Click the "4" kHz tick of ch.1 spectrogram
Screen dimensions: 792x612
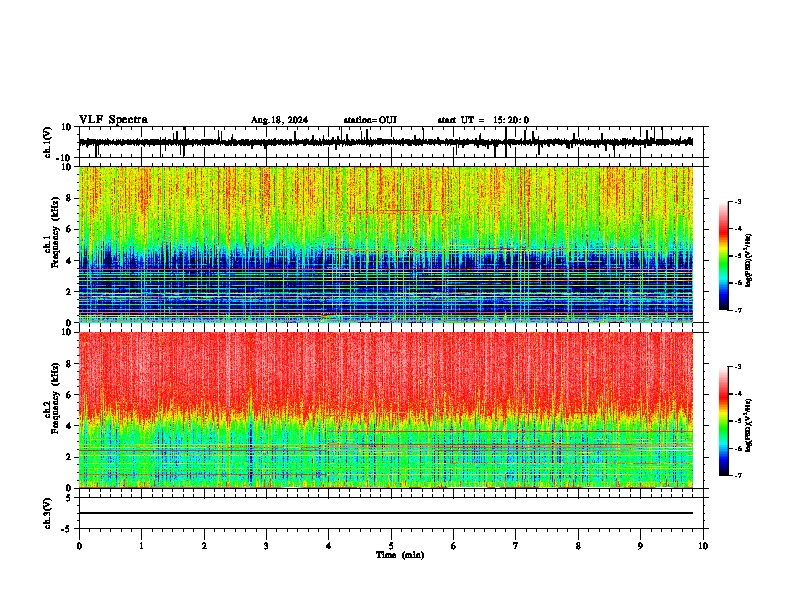click(x=69, y=261)
